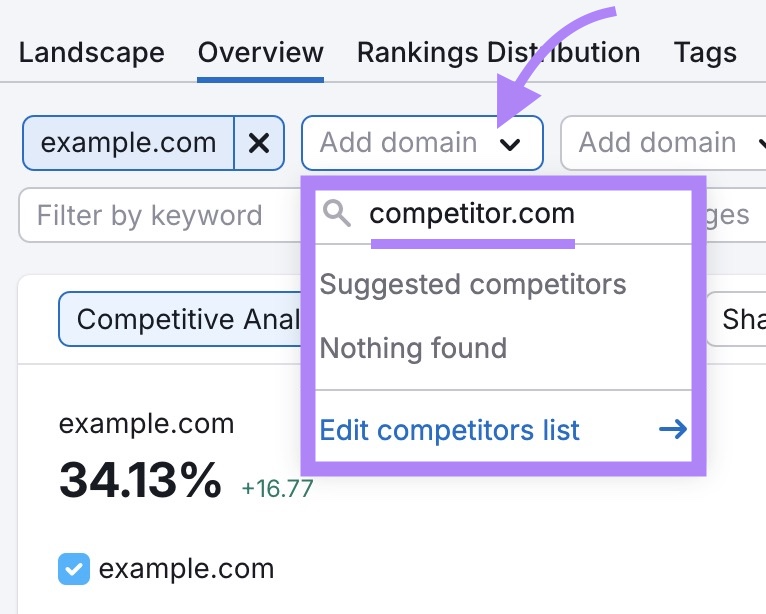Viewport: 766px width, 614px height.
Task: Click the magnifier search icon in dropdown
Action: [x=338, y=213]
